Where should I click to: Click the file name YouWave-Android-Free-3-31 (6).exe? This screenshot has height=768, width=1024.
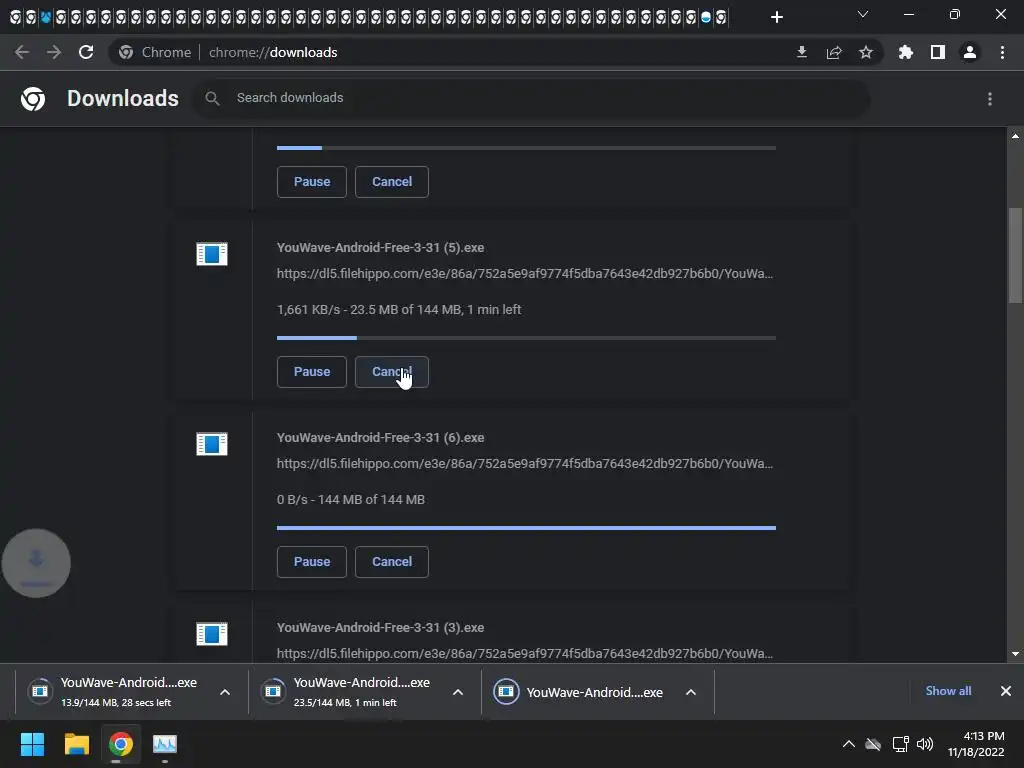[380, 438]
